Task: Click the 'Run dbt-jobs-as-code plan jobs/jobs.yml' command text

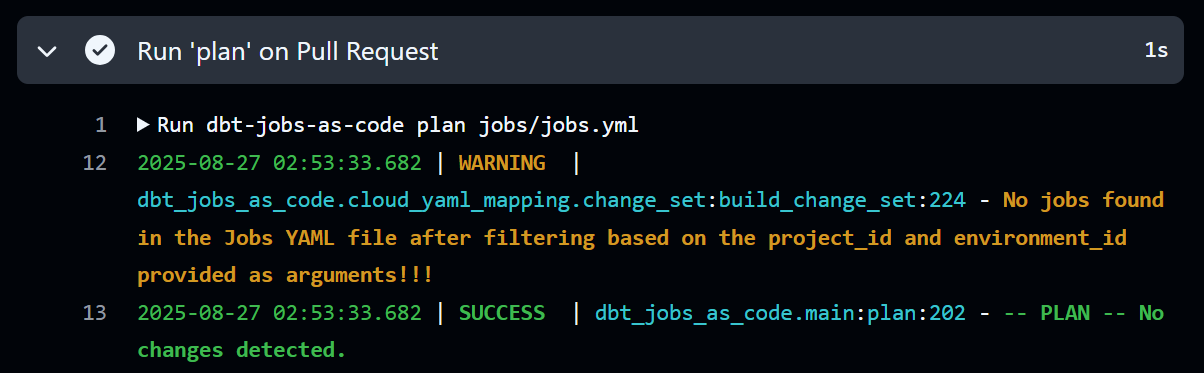Action: [x=397, y=126]
